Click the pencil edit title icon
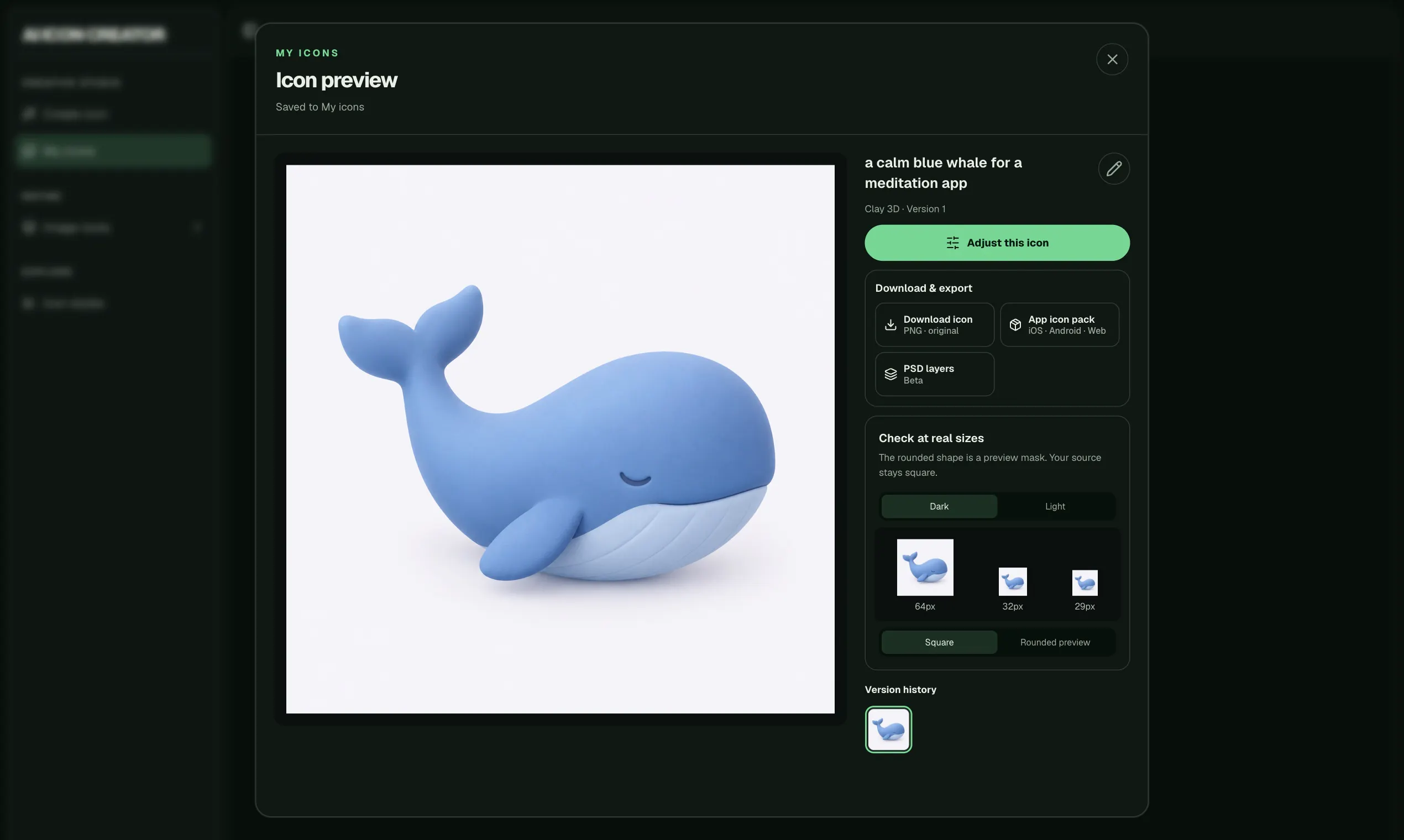Screen dimensions: 1404x840 (x=1114, y=169)
